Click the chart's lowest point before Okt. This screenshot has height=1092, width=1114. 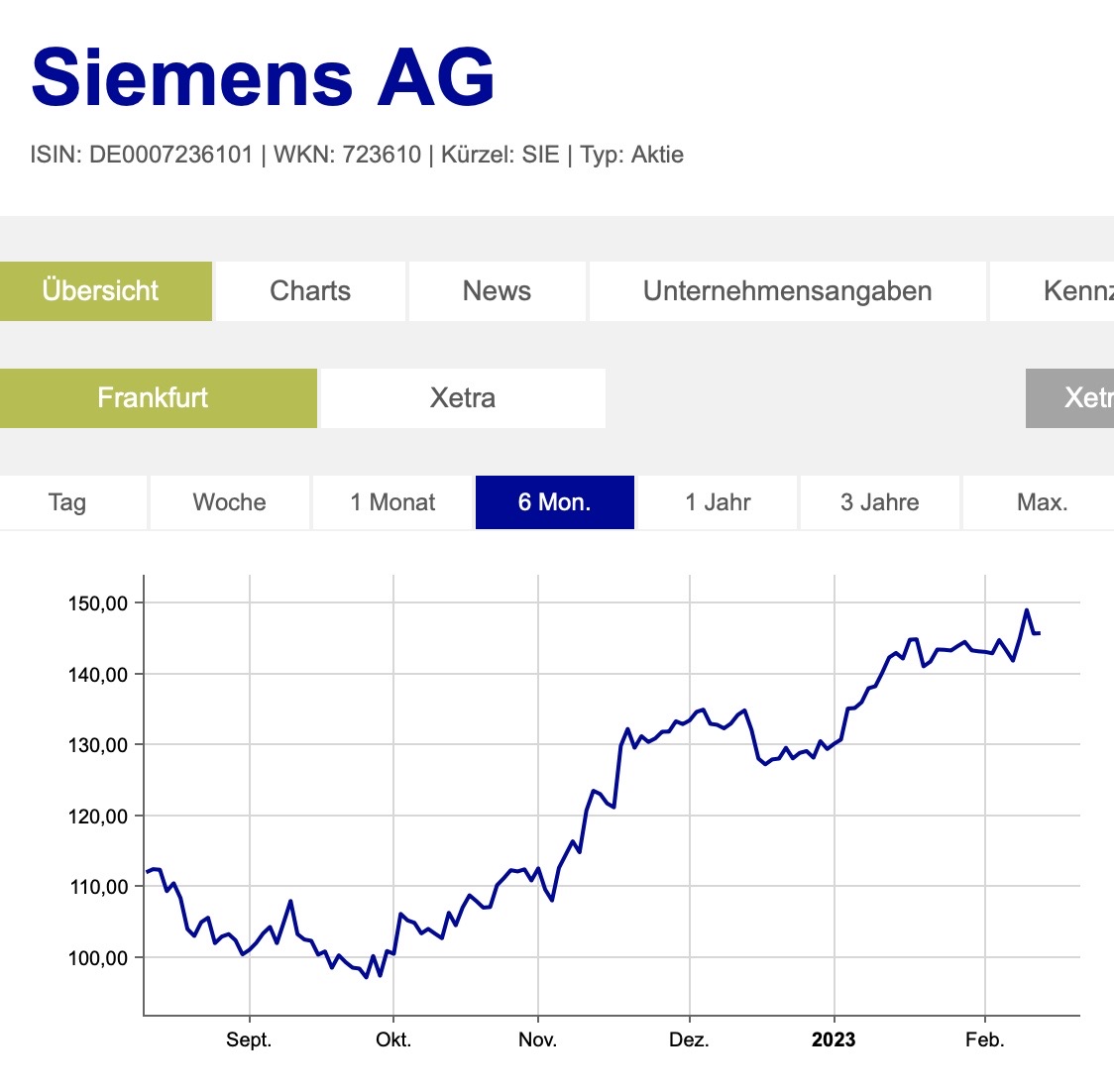[366, 977]
